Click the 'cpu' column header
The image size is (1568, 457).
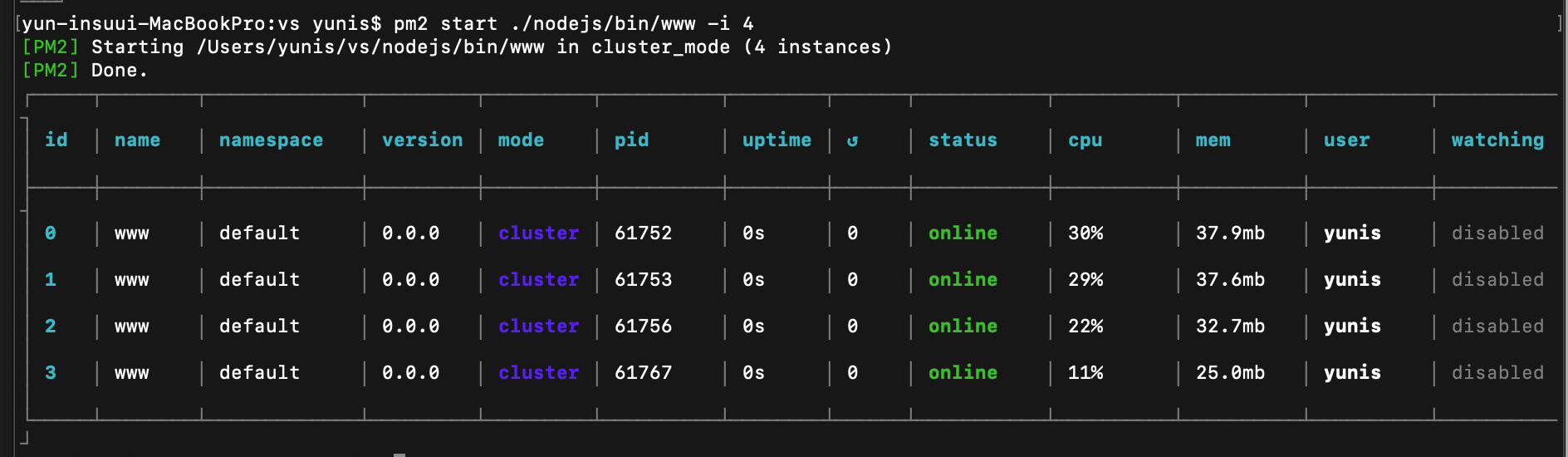[x=1085, y=140]
